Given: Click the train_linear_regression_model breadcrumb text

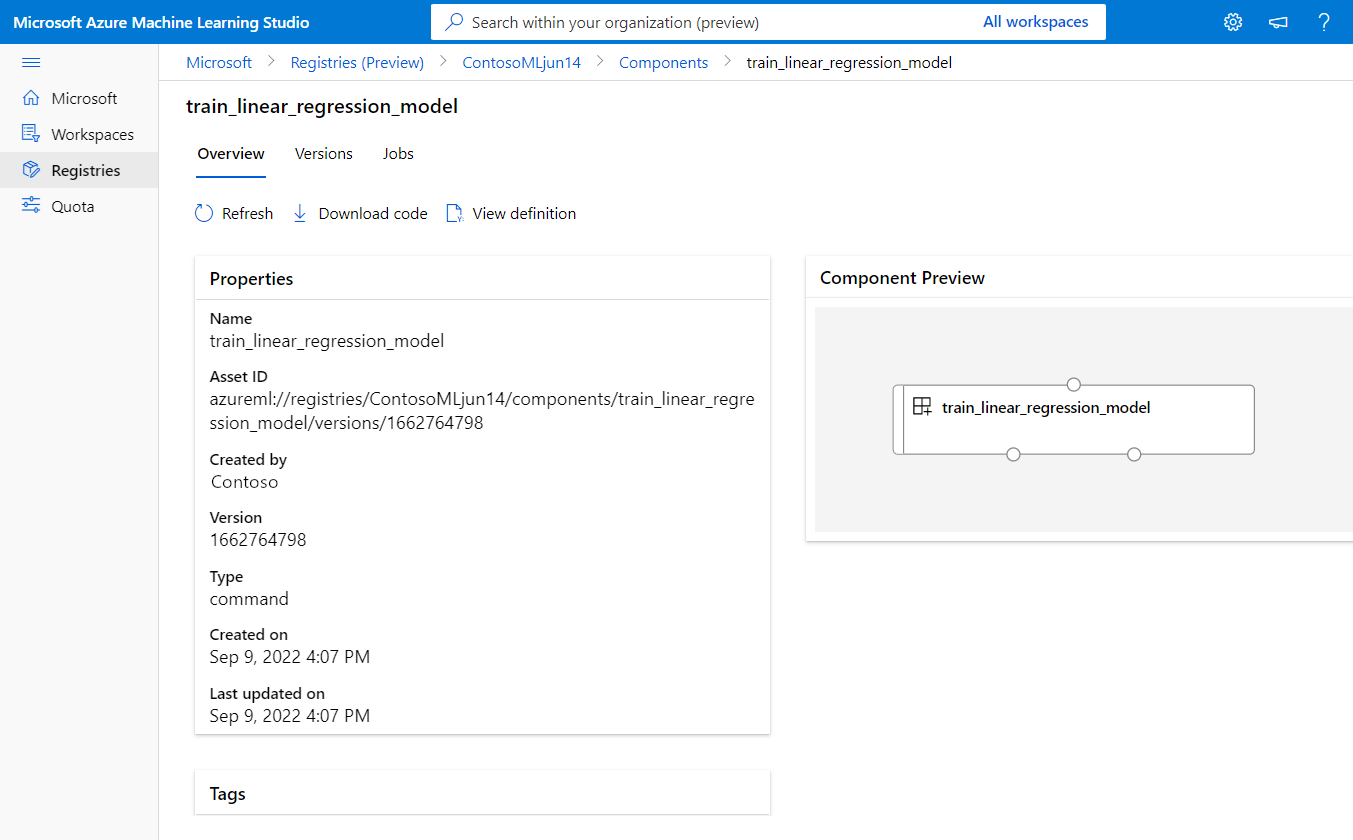Looking at the screenshot, I should click(849, 62).
